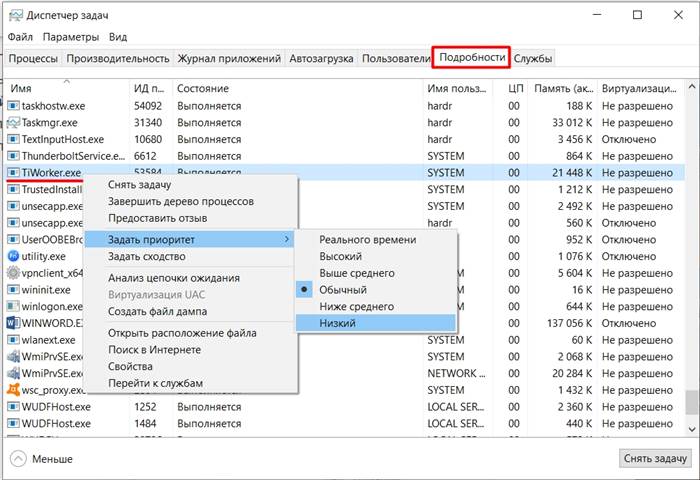The image size is (700, 480).
Task: Click the orange wsc_proxy.exe icon
Action: (x=13, y=390)
